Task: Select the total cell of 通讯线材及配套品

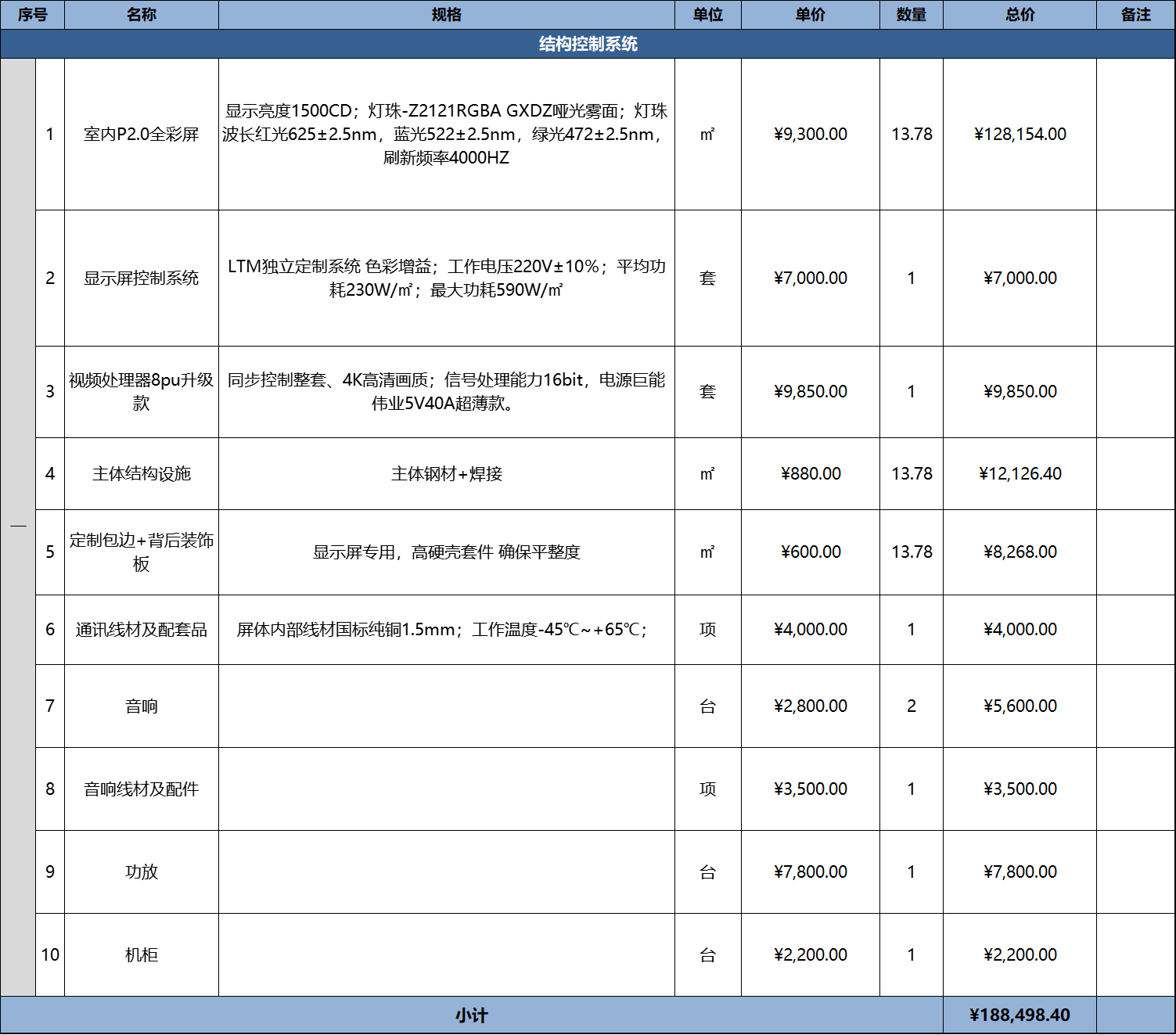Action: [x=1020, y=630]
